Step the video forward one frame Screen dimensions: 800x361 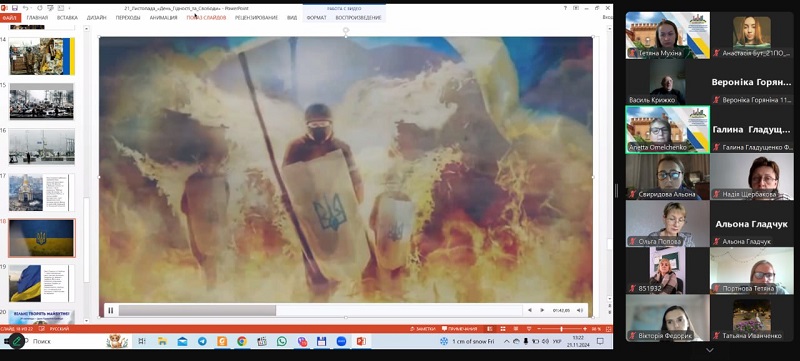[x=542, y=310]
